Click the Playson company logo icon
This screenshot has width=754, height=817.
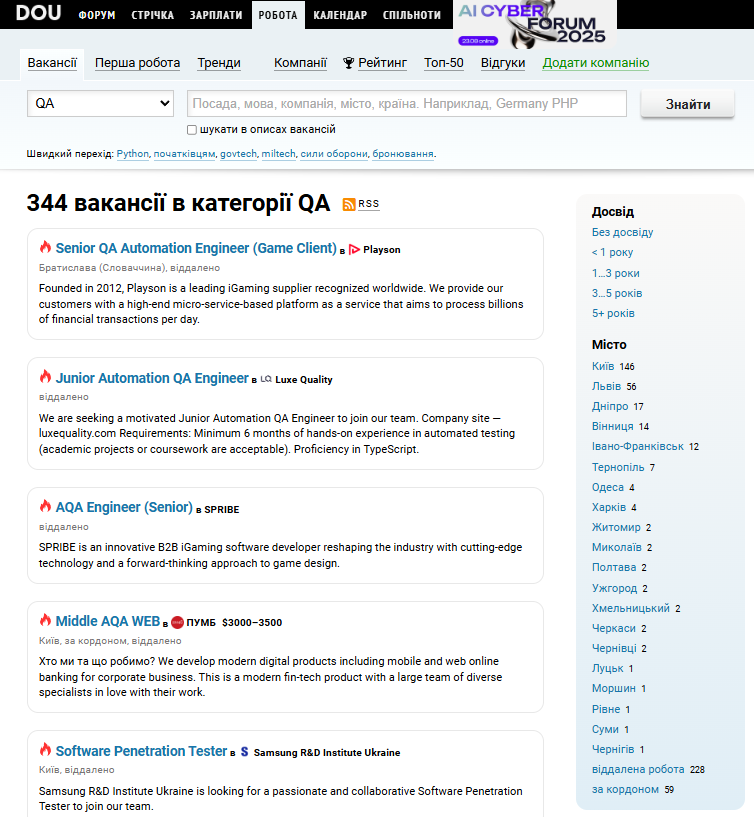(354, 249)
